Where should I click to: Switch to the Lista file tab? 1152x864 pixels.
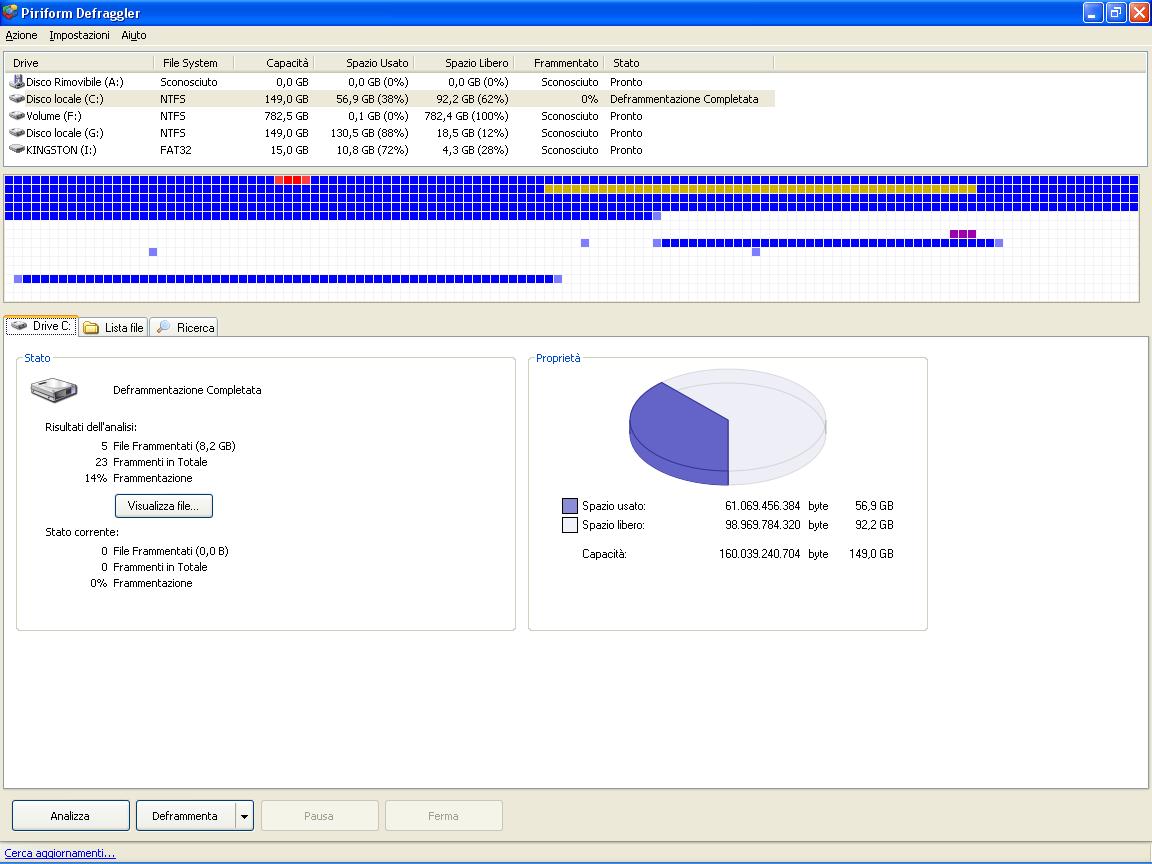[113, 328]
